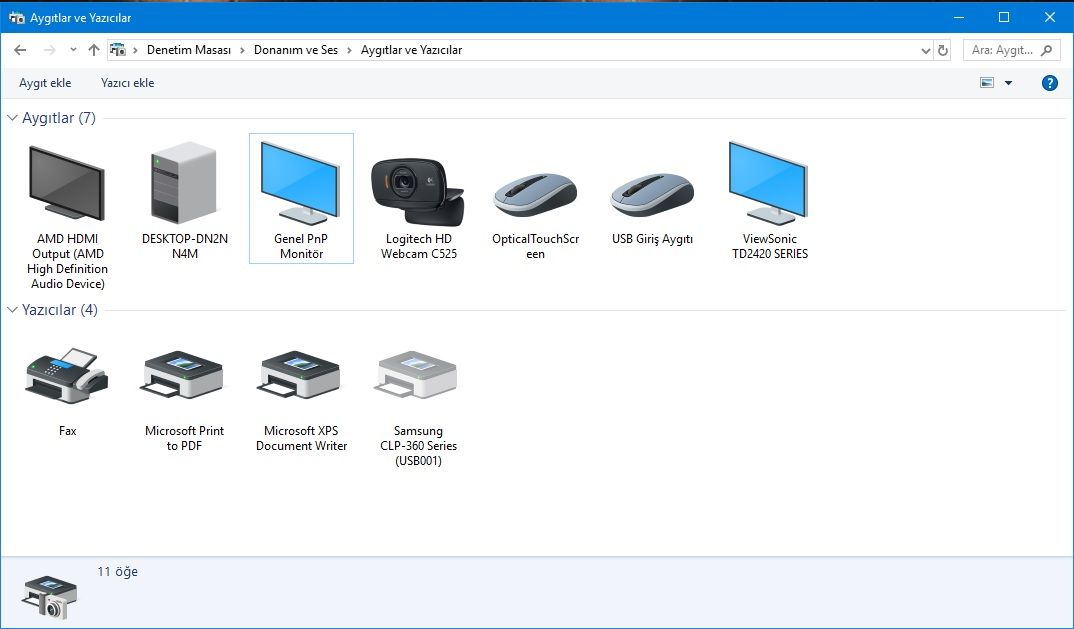Click the OpticalTouchScreen label text
The width and height of the screenshot is (1074, 629).
[536, 246]
